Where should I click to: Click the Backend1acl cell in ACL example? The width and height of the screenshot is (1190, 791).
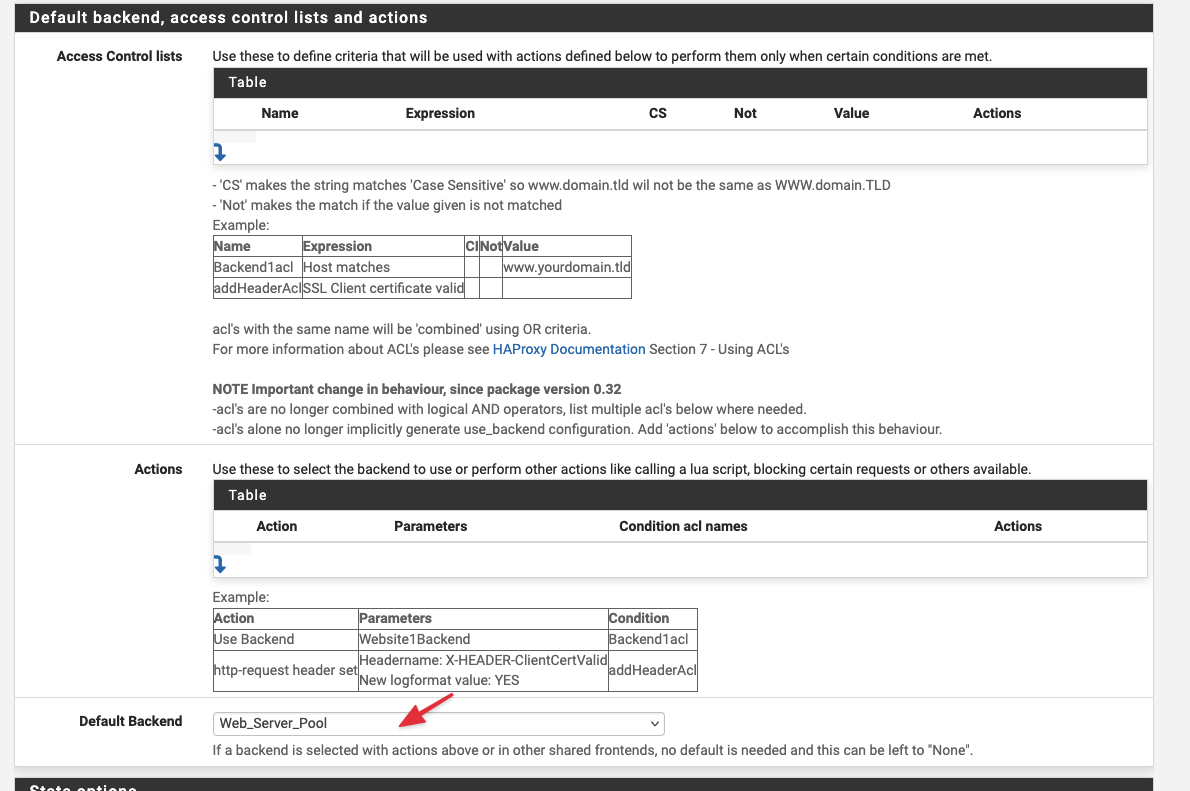coord(257,267)
